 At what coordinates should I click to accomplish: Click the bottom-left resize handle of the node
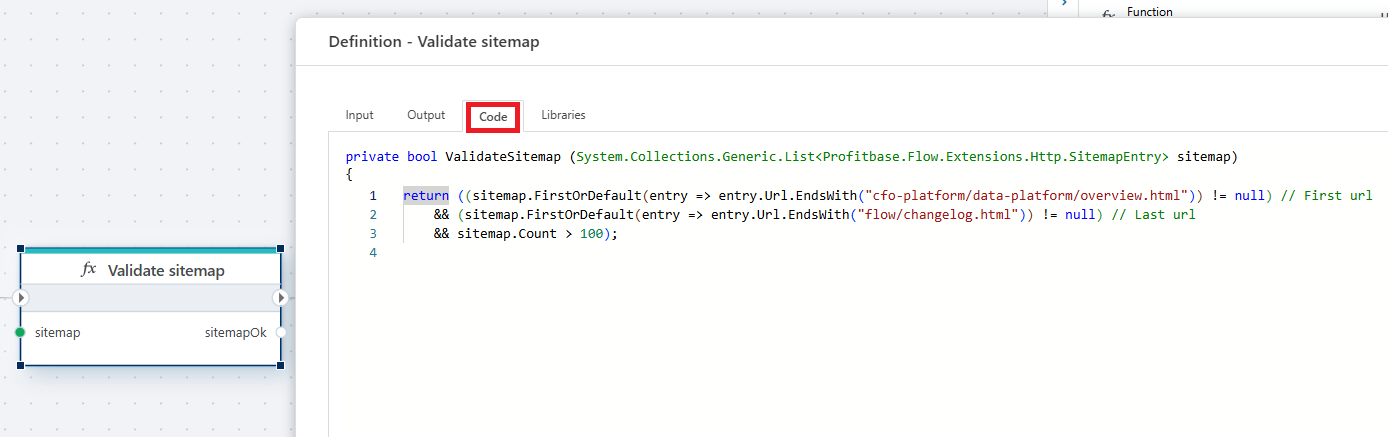21,365
